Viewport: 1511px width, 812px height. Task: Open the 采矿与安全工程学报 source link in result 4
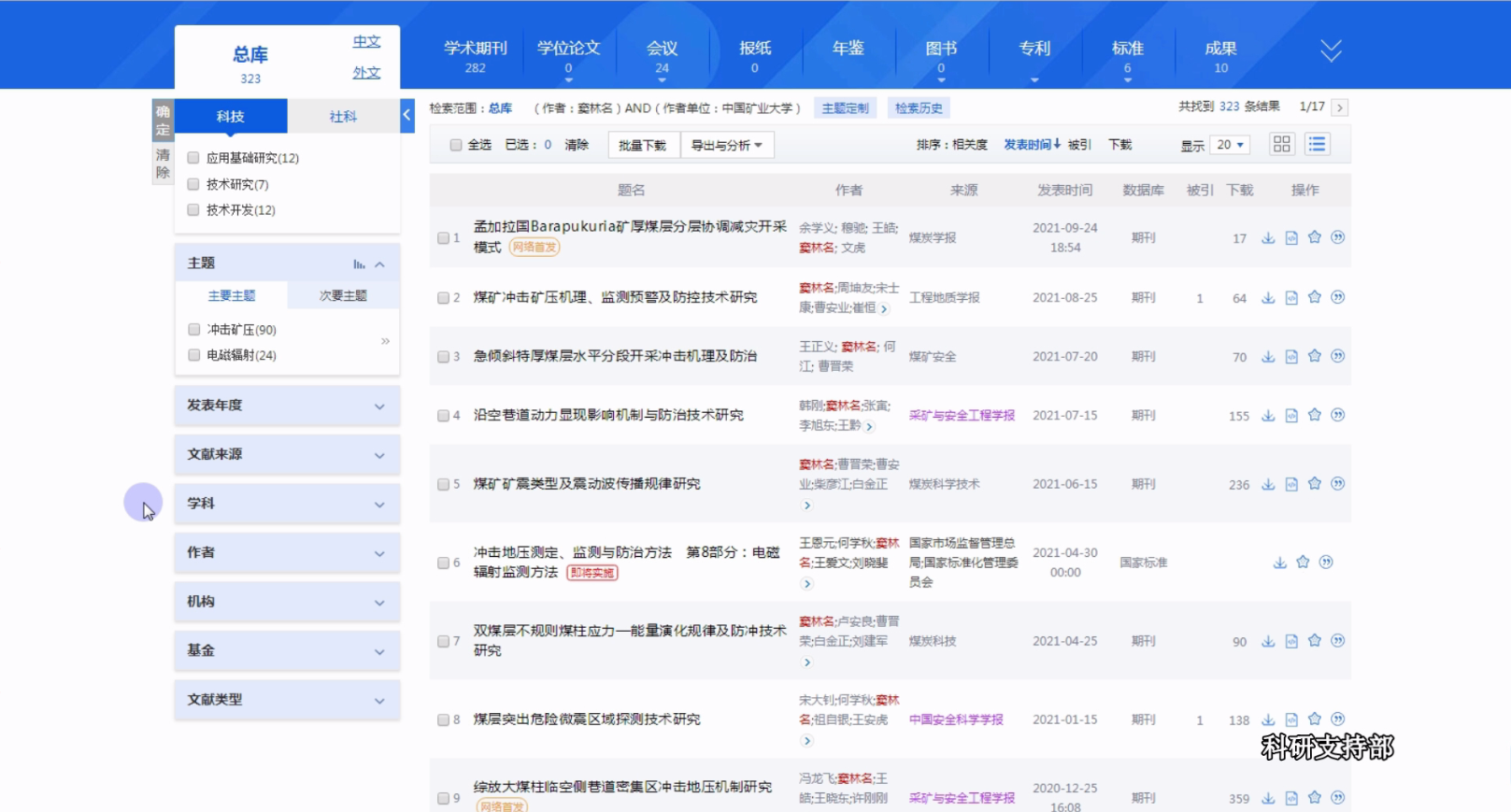click(x=962, y=416)
